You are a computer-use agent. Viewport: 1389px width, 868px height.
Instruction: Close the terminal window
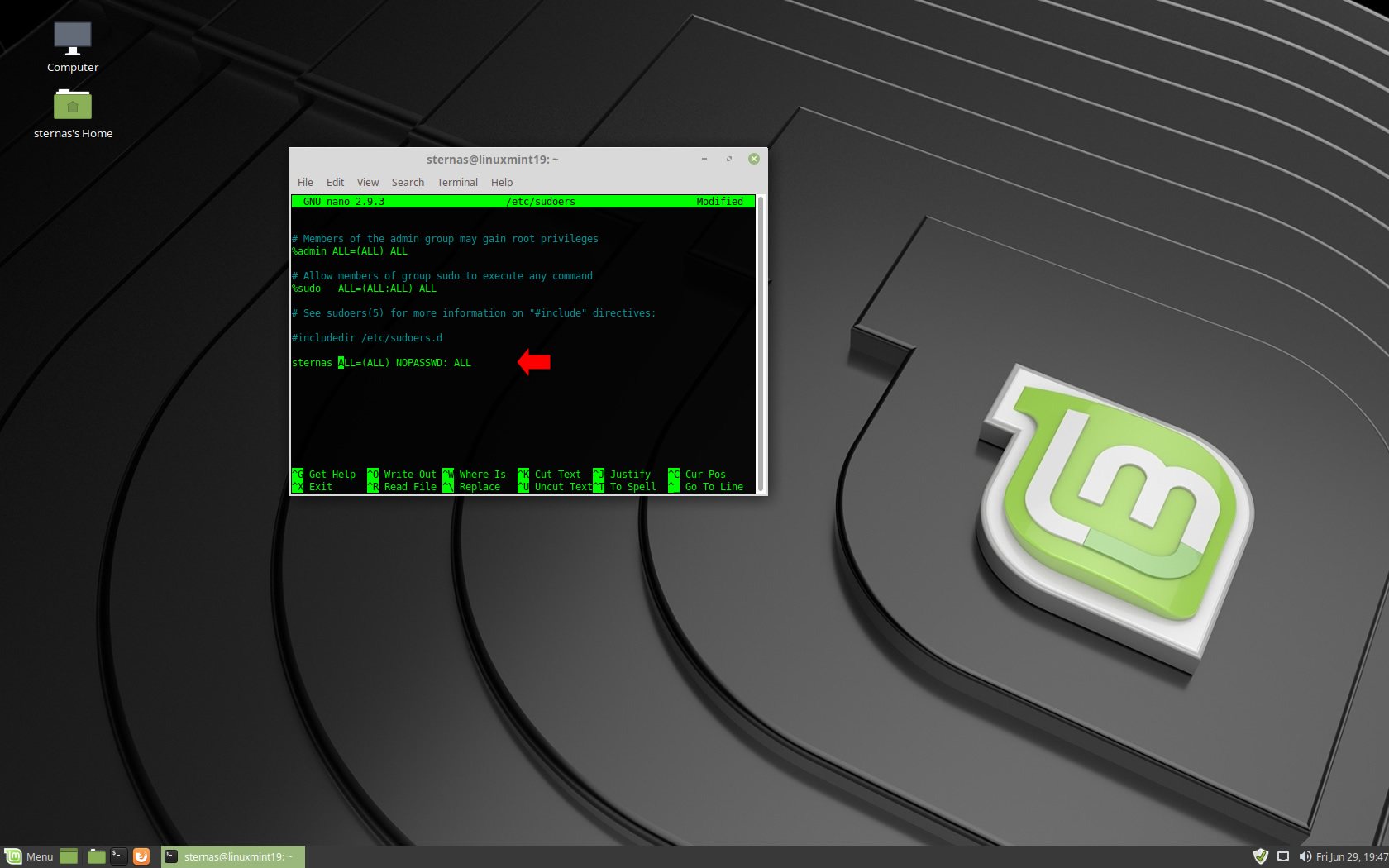tap(754, 159)
